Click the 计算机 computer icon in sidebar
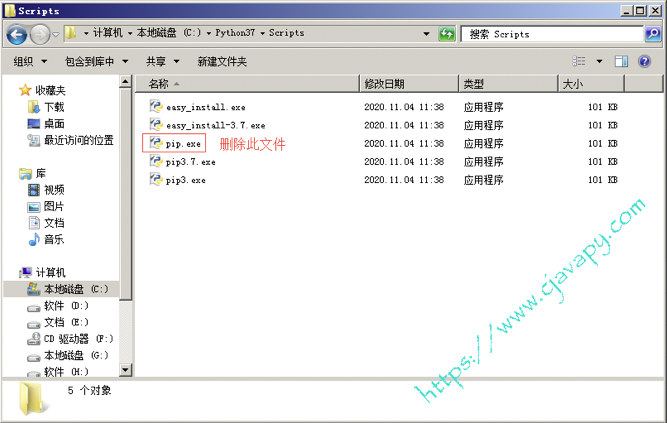 (x=26, y=272)
